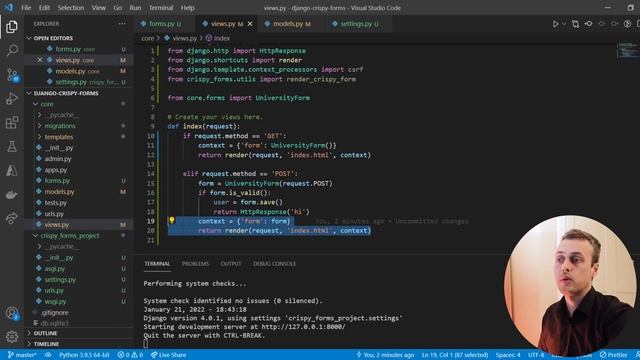This screenshot has width=640, height=360.
Task: Open the Testing flask view
Action: pos(12,146)
